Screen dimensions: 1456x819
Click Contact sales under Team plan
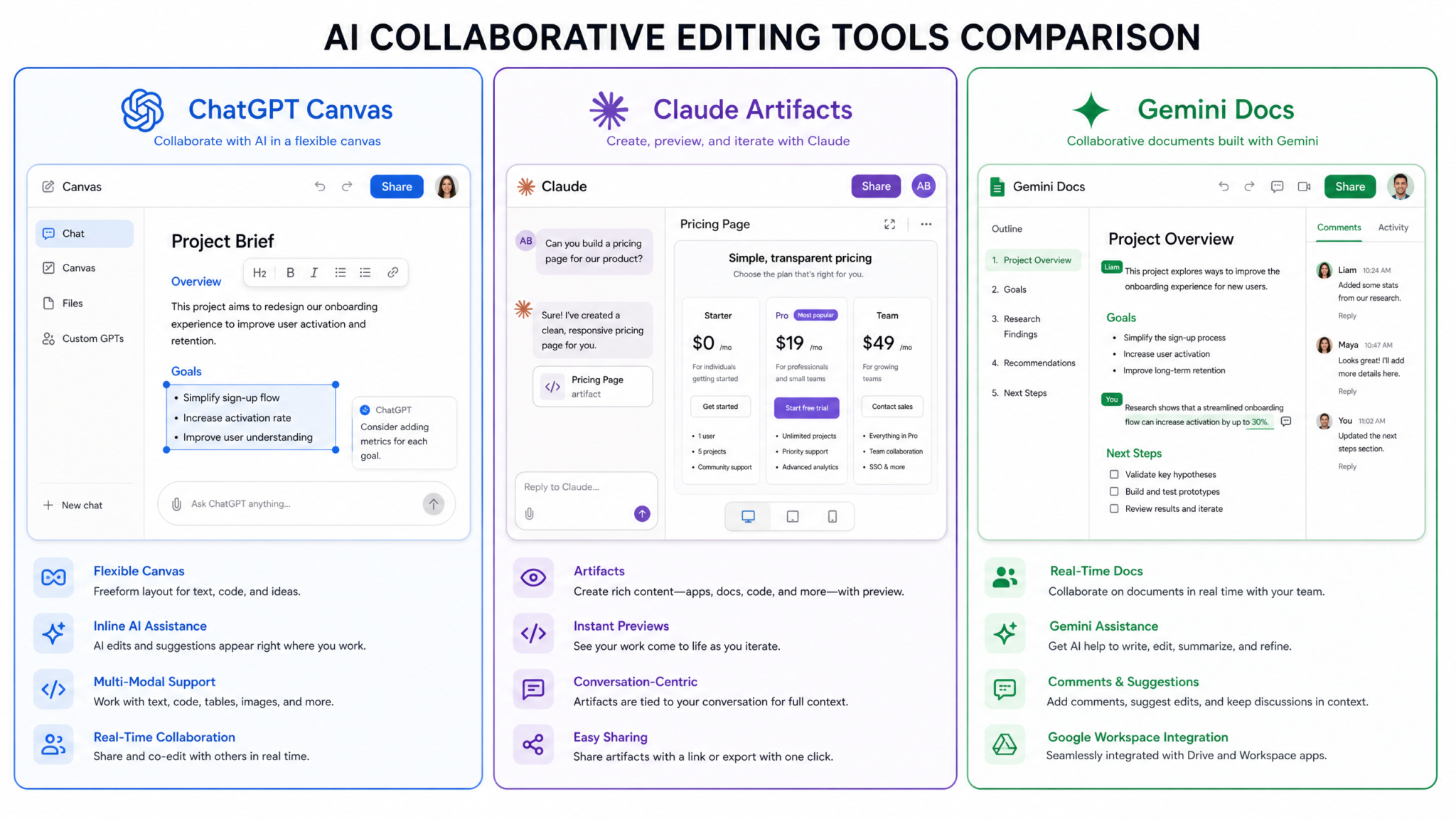point(892,407)
